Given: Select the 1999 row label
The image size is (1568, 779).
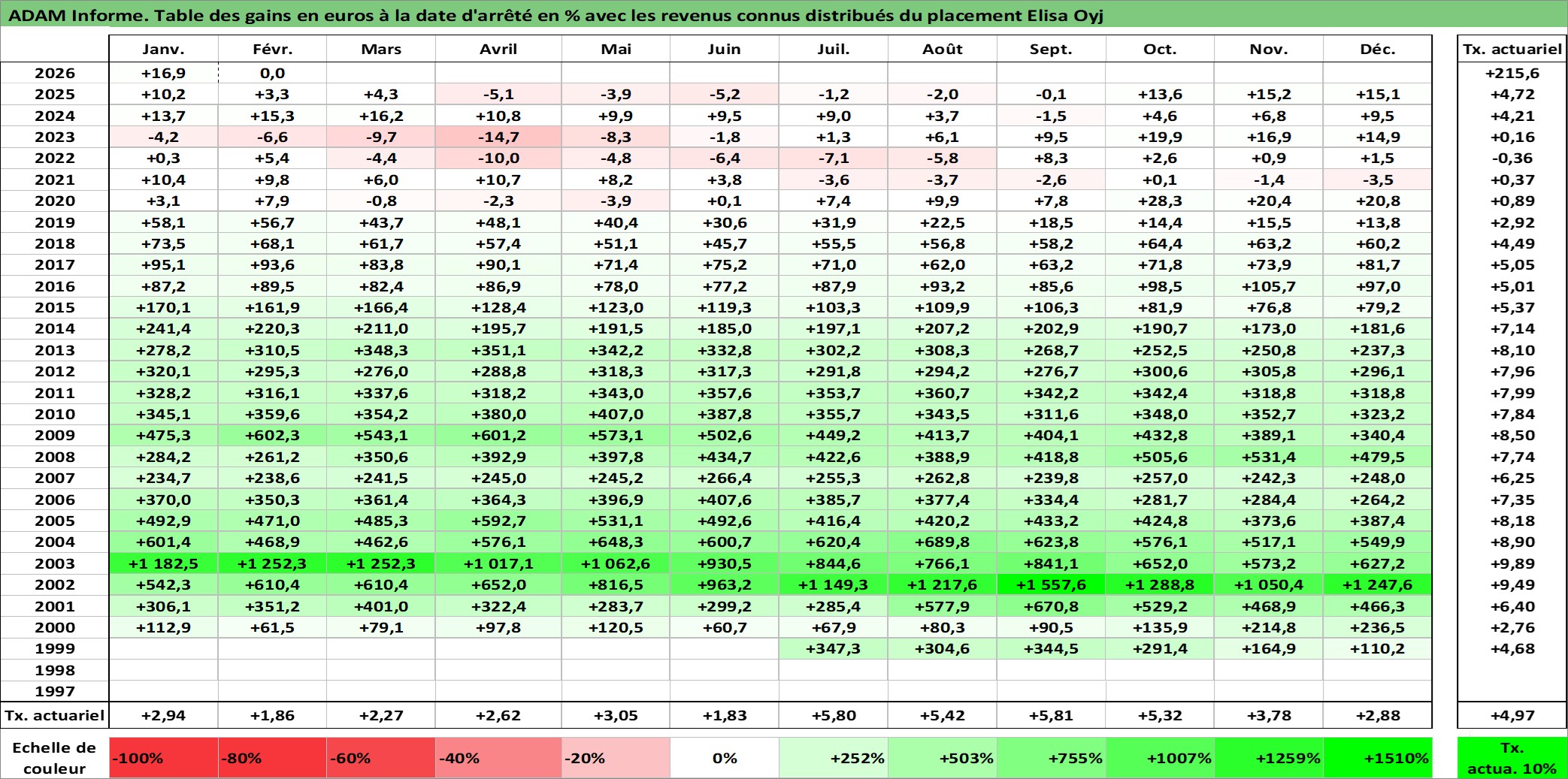Looking at the screenshot, I should (55, 648).
